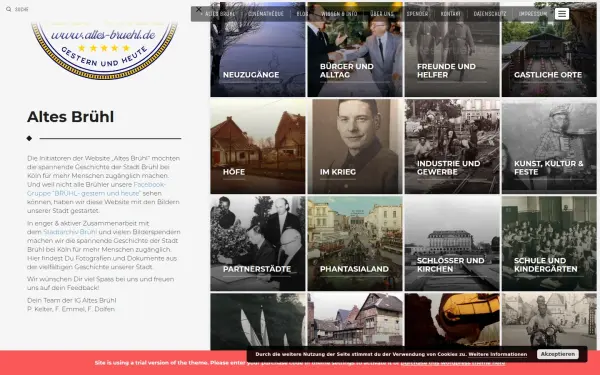The width and height of the screenshot is (600, 375).
Task: Open the Bürger und Alltag tile
Action: (x=355, y=49)
